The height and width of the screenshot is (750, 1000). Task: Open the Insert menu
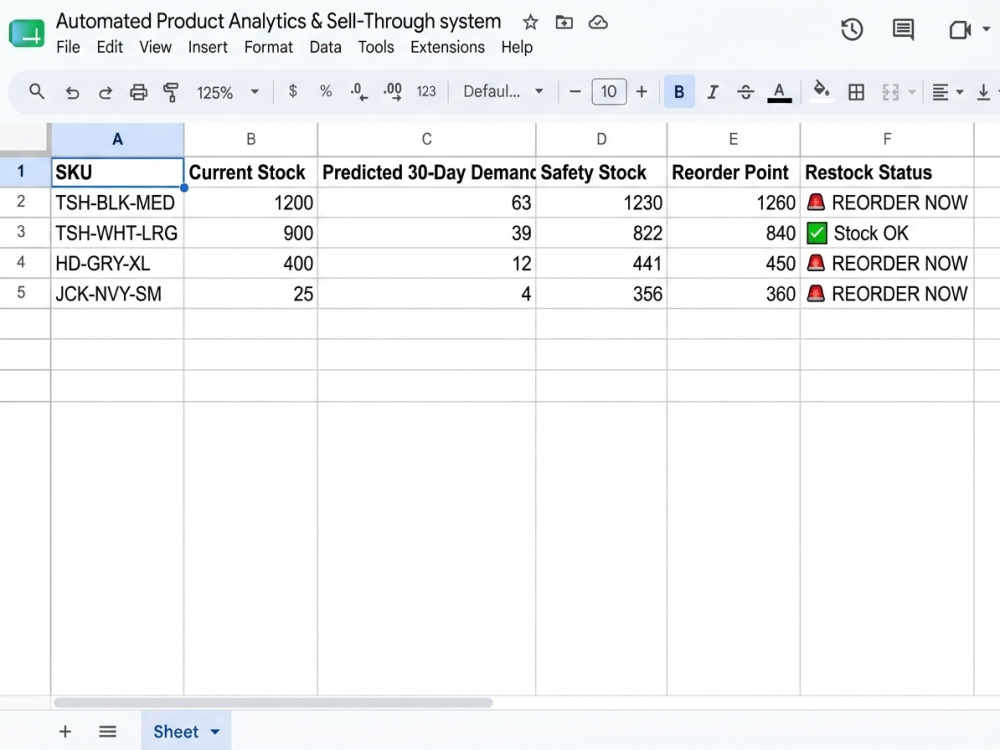point(208,47)
